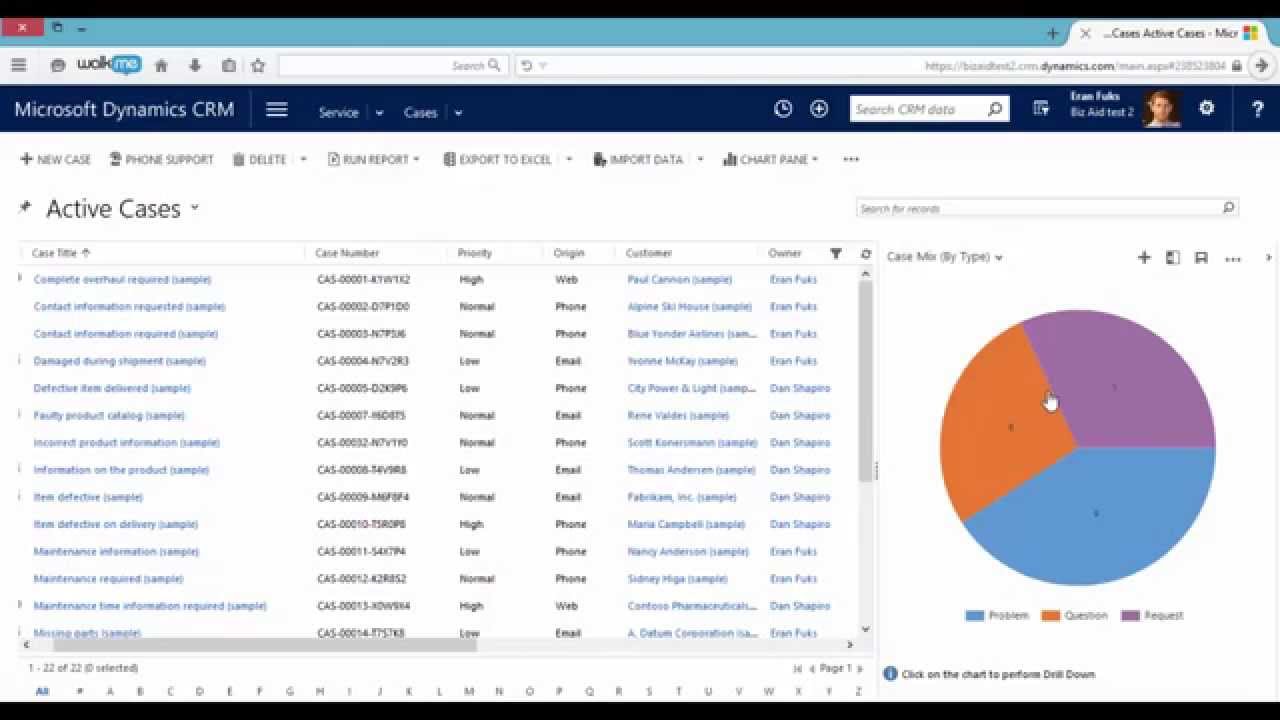This screenshot has width=1280, height=720.
Task: Open the Cases entity menu
Action: tap(420, 112)
